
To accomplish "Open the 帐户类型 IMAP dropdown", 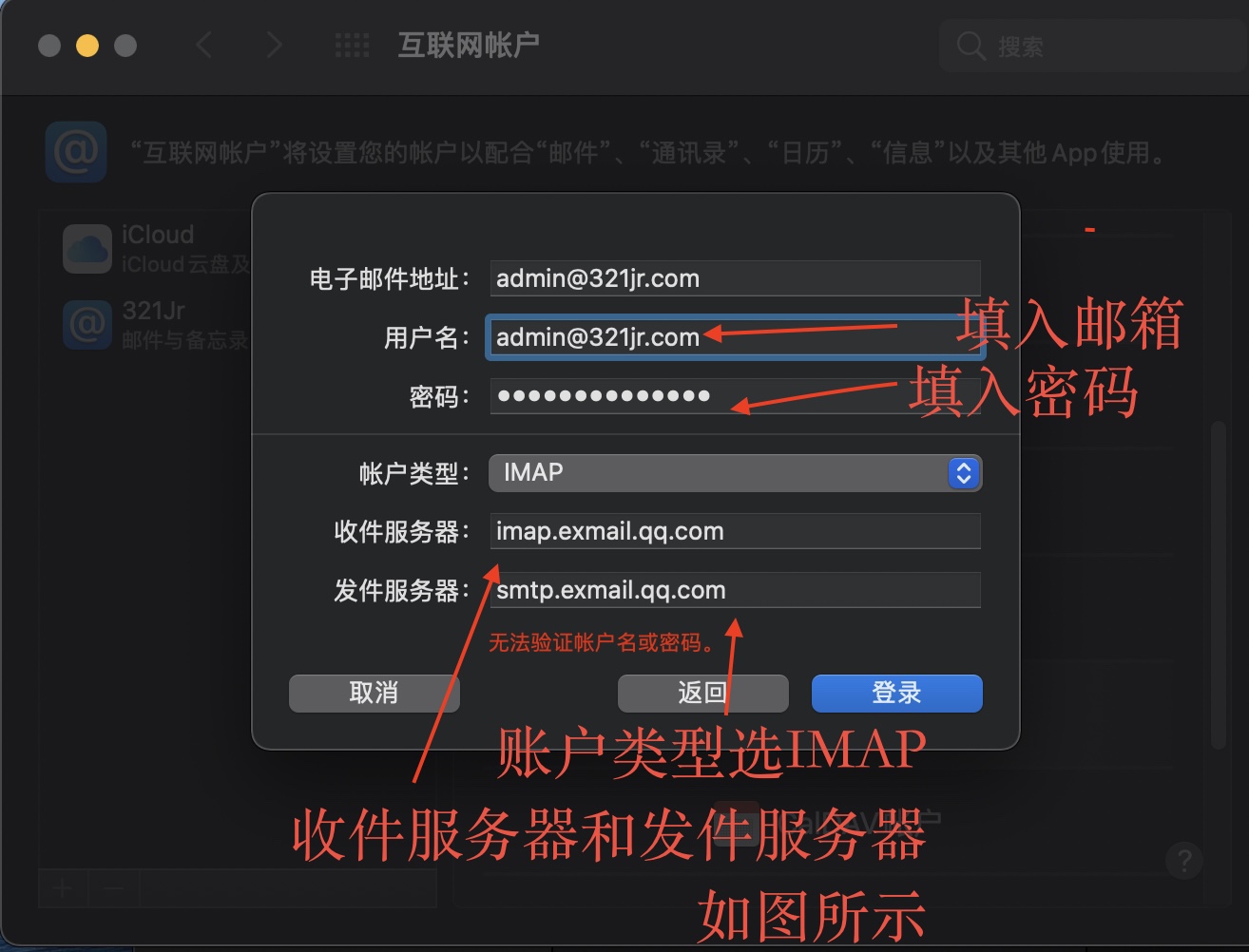I will 736,473.
